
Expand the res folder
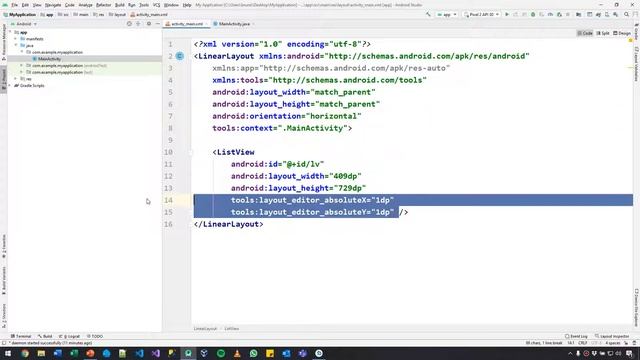pyautogui.click(x=16, y=79)
